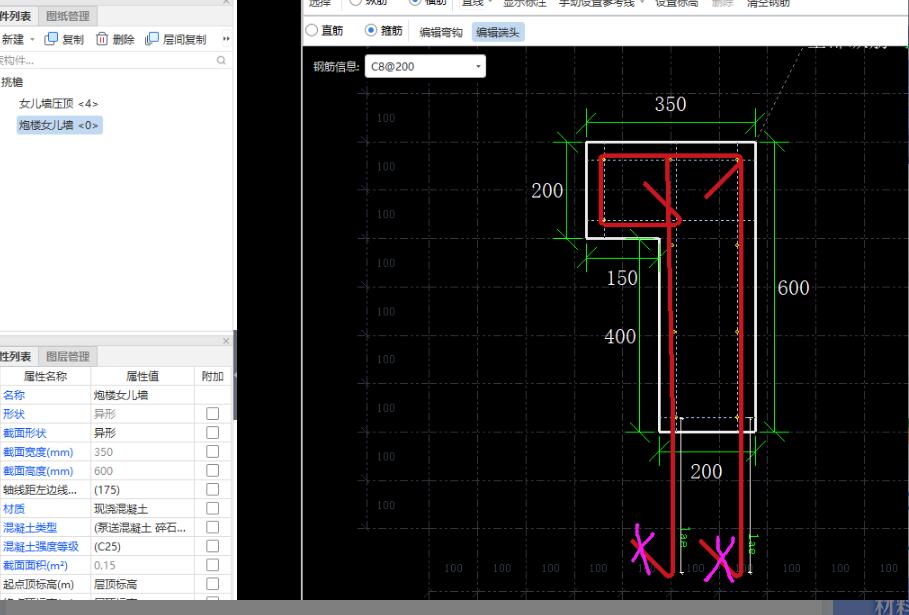Click the 200 dimension left of section flange
The width and height of the screenshot is (909, 615).
547,191
